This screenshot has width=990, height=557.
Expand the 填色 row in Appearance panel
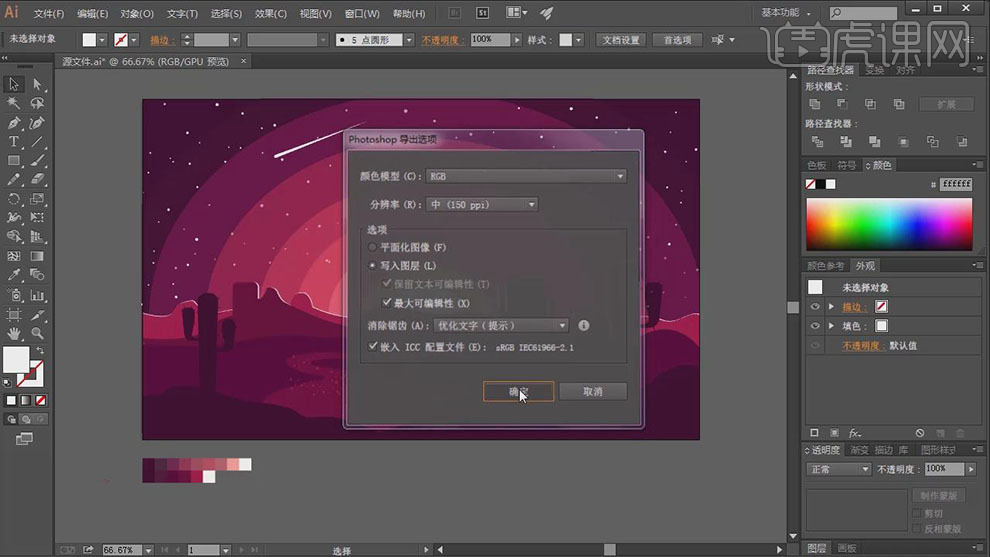pyautogui.click(x=832, y=326)
